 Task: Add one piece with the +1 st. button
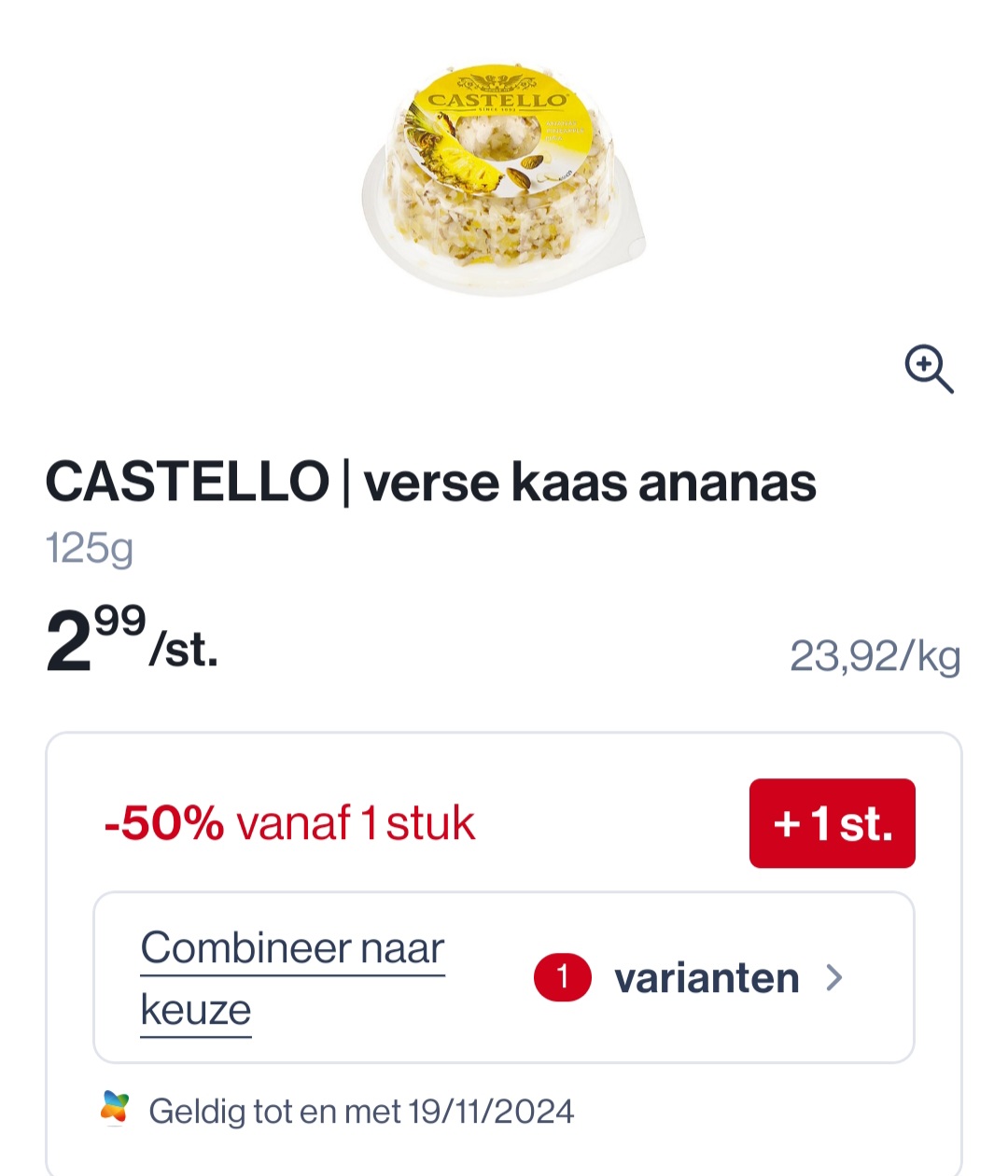(832, 823)
